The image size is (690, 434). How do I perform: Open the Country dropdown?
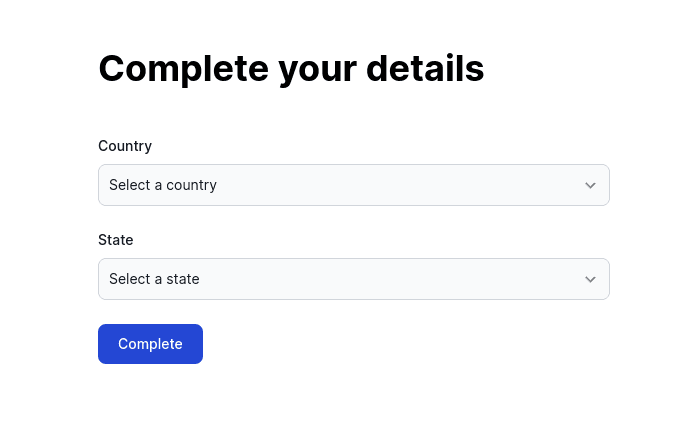point(353,185)
